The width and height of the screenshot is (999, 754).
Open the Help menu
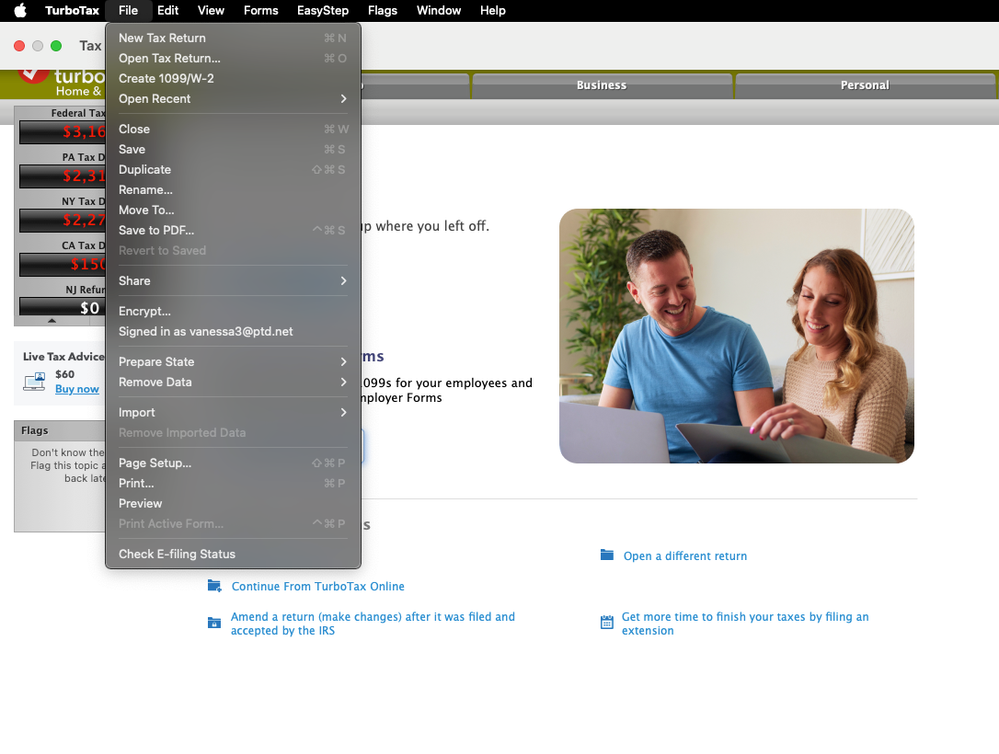[x=492, y=10]
